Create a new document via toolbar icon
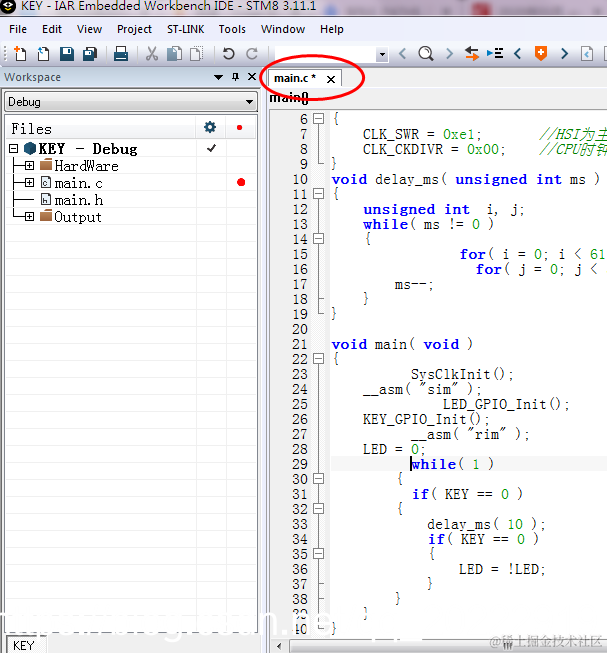This screenshot has height=653, width=607. click(20, 54)
